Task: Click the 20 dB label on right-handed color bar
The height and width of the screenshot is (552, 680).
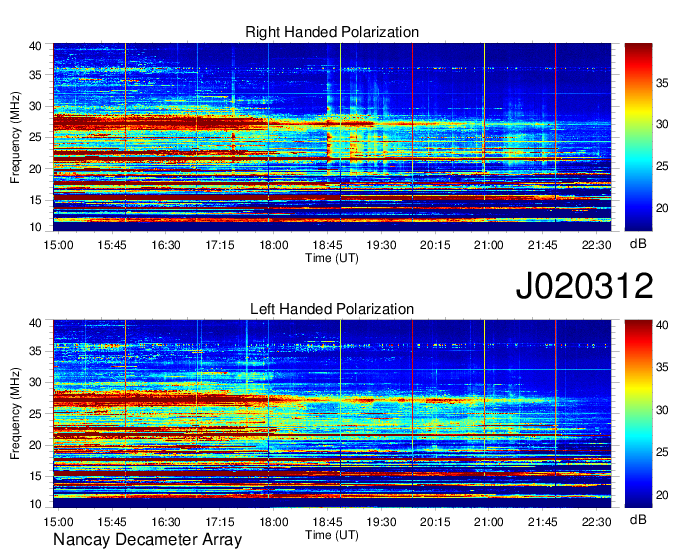Action: coord(662,209)
